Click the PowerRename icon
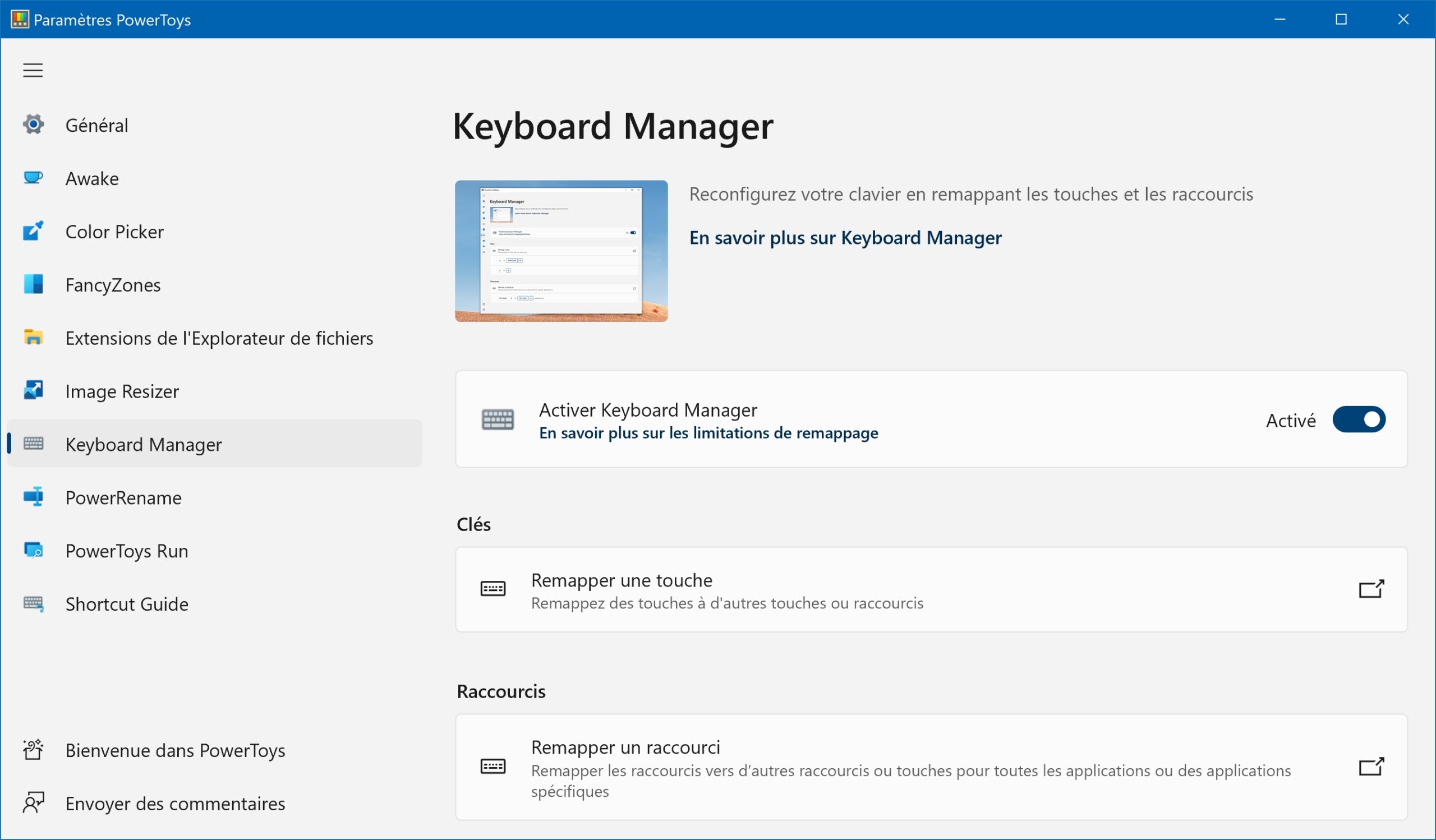 coord(34,497)
